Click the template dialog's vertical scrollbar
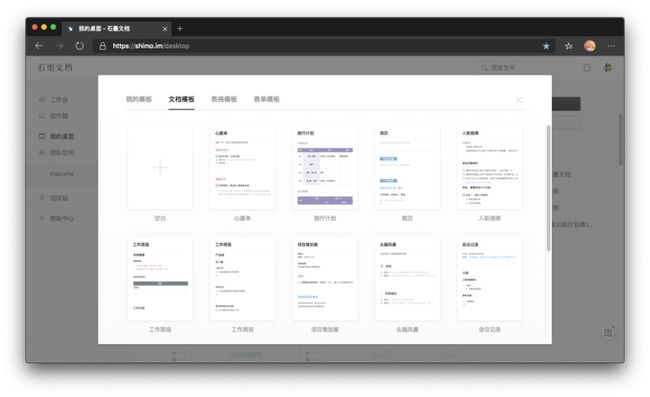 pos(548,188)
